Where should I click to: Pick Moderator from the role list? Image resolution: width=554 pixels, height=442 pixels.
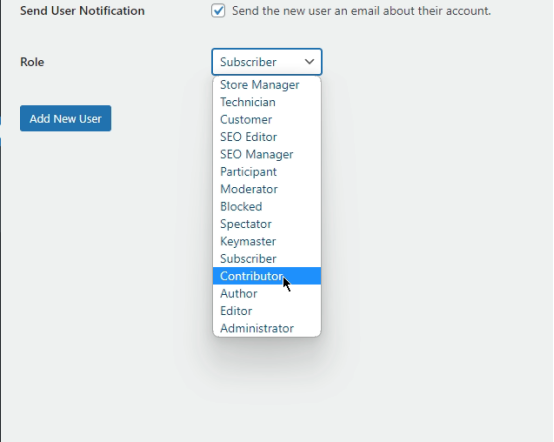pos(267,189)
